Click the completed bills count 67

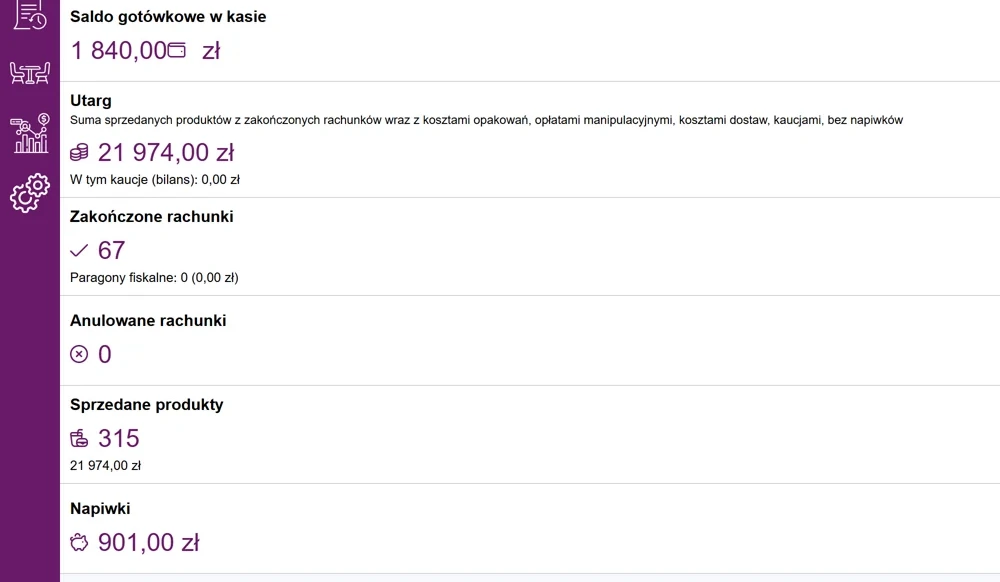pos(111,251)
